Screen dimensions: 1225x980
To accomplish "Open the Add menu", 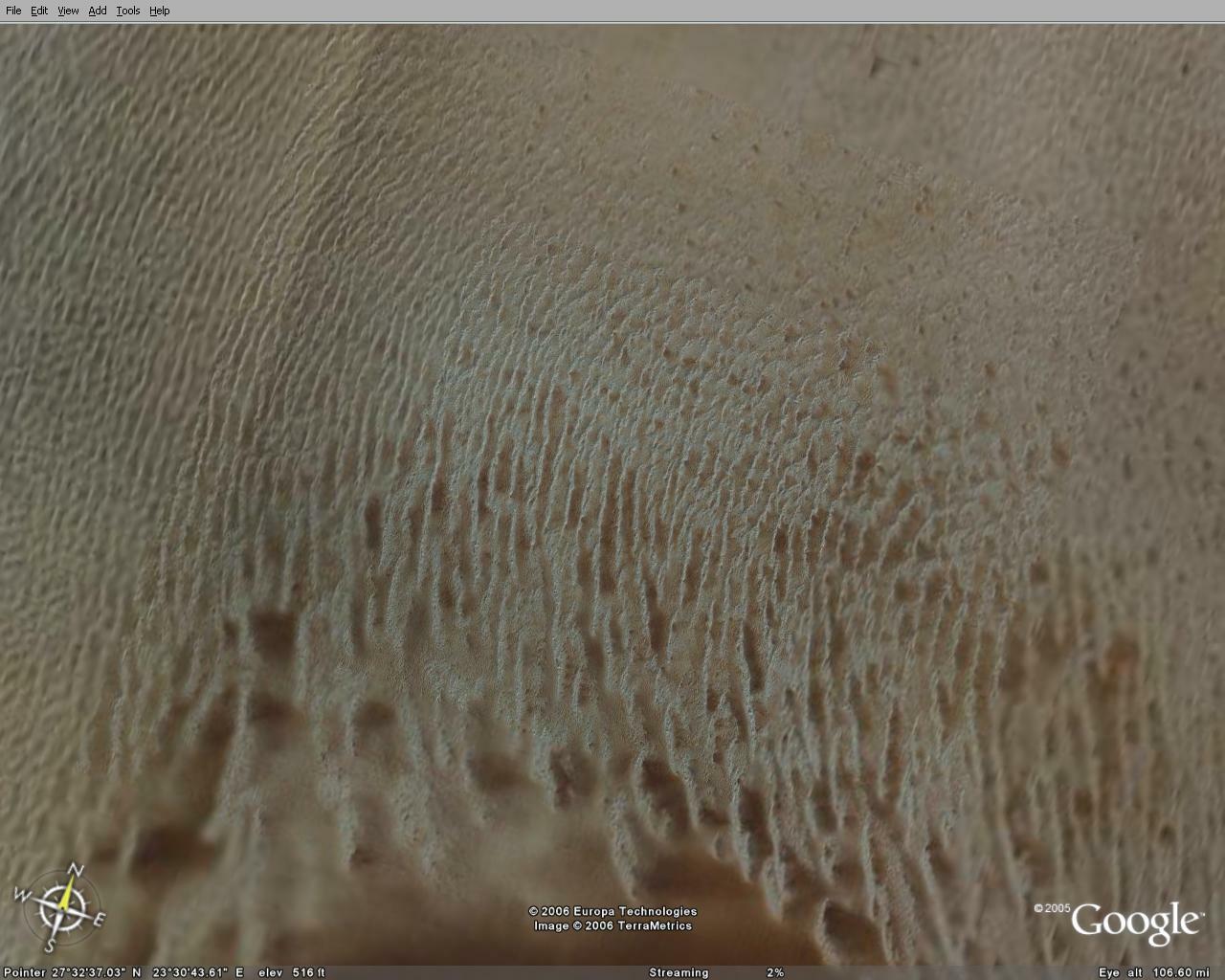I will (x=98, y=11).
